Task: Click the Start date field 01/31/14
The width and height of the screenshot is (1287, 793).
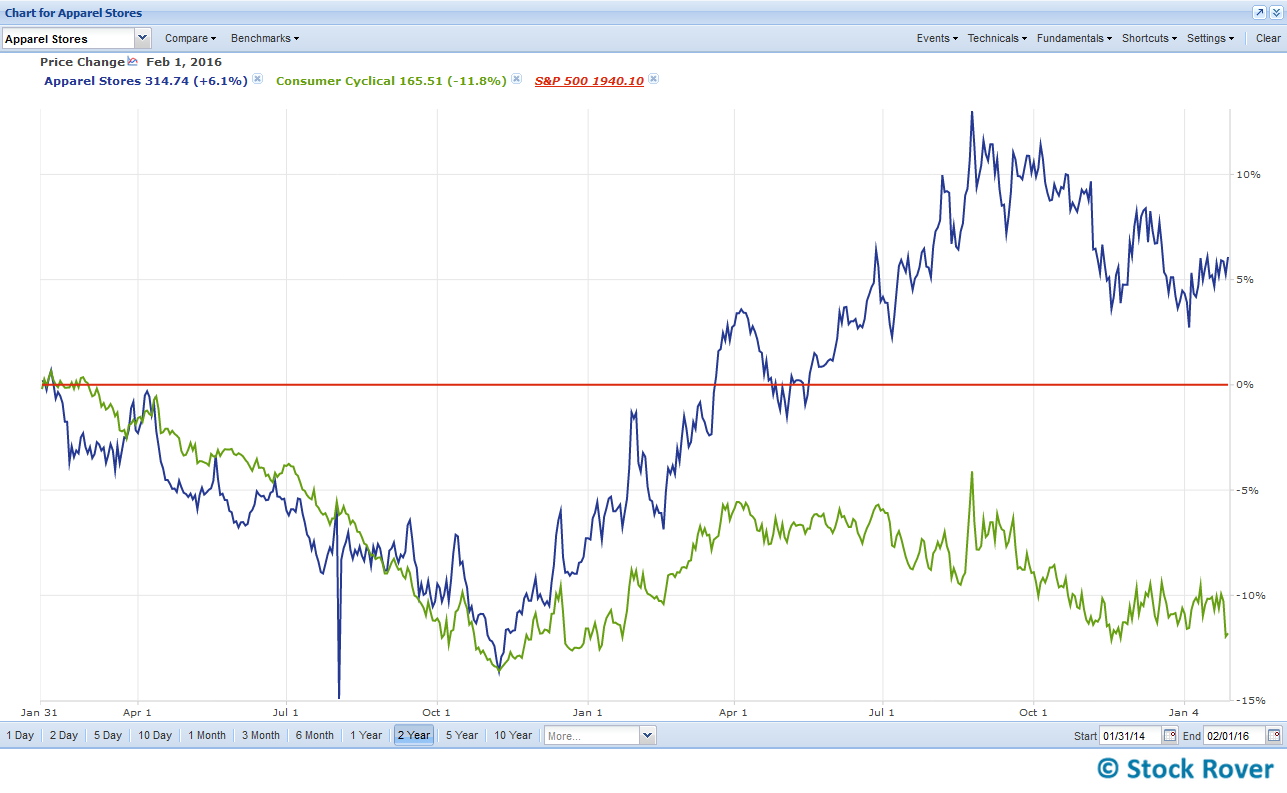Action: [1130, 735]
